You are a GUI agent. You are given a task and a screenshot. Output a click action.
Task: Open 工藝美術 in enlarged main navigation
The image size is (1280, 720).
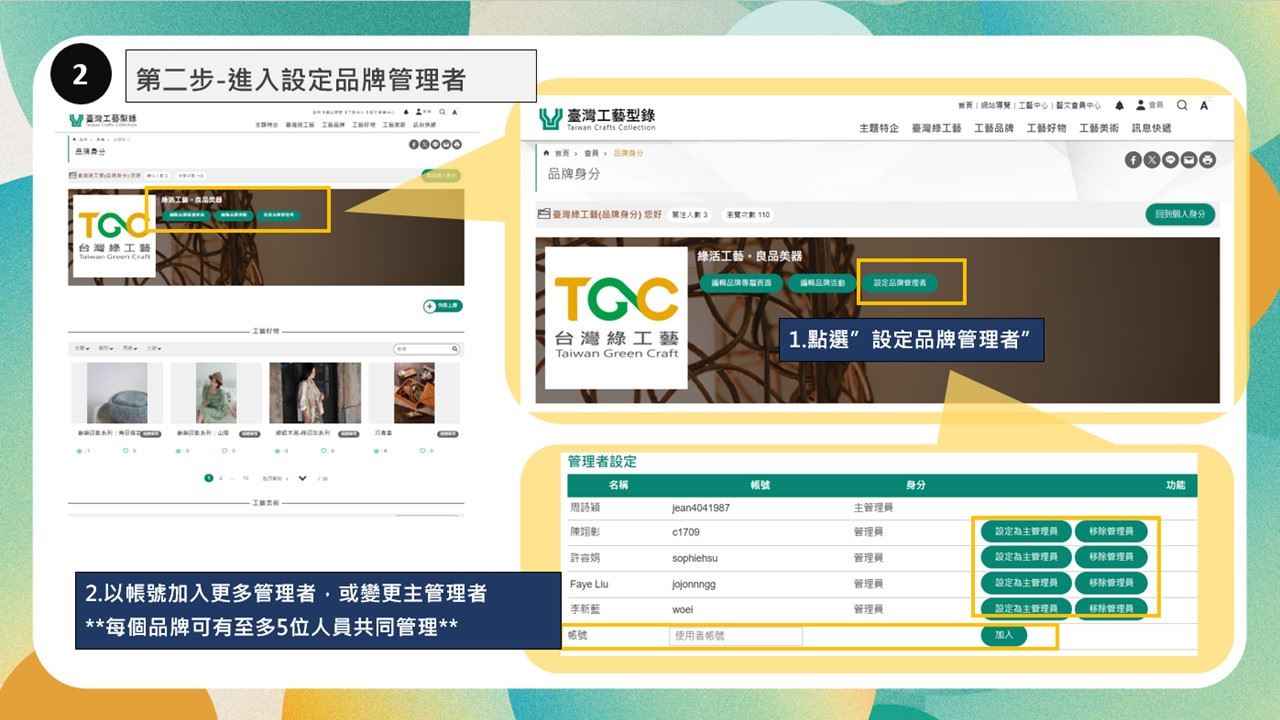(1099, 128)
